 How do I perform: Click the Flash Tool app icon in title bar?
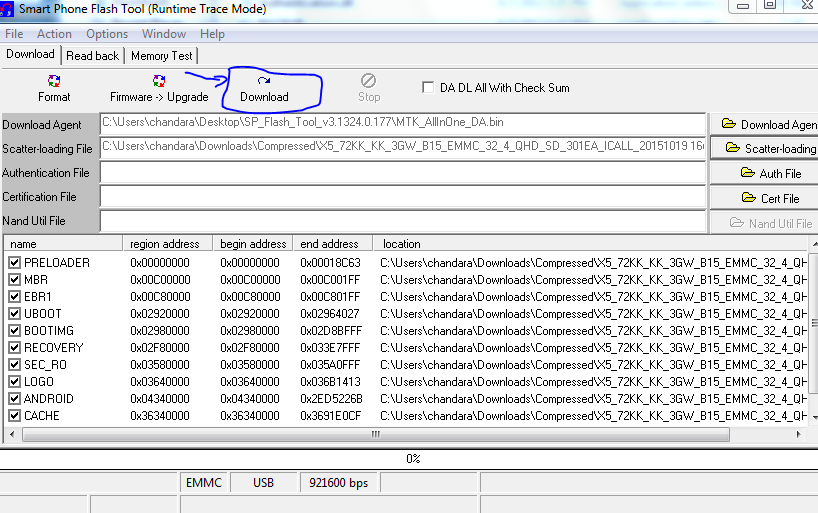tap(7, 9)
